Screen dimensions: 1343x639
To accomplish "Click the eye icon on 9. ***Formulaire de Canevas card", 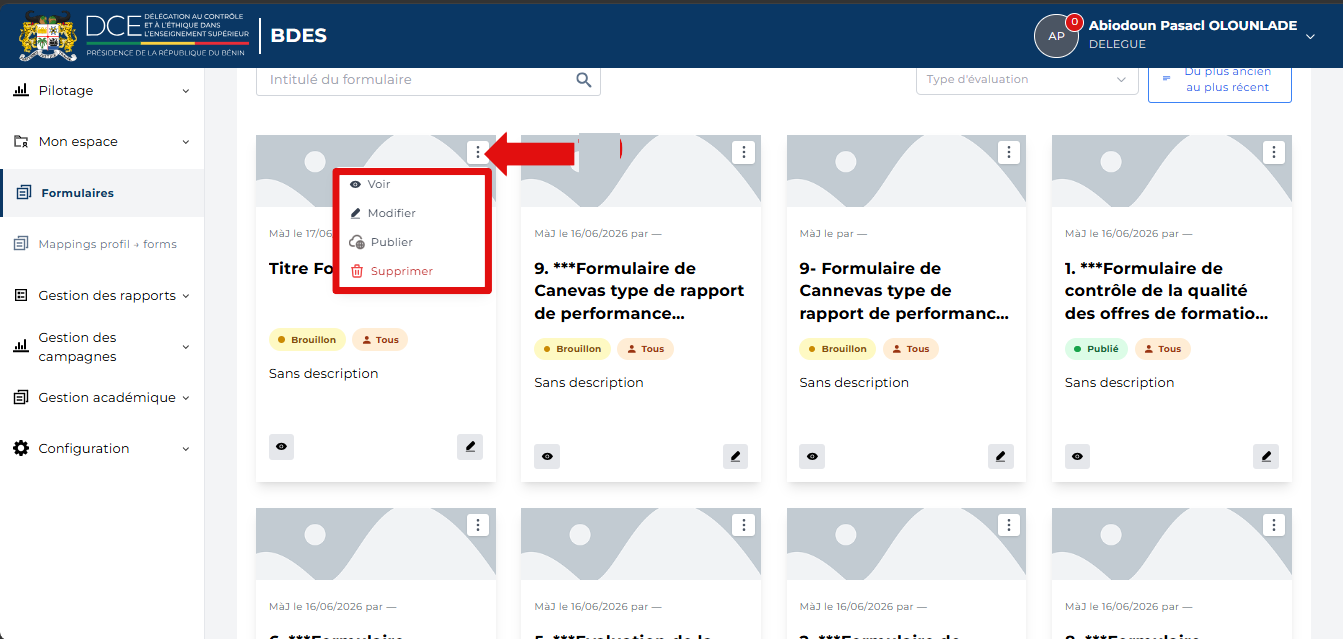I will [547, 456].
